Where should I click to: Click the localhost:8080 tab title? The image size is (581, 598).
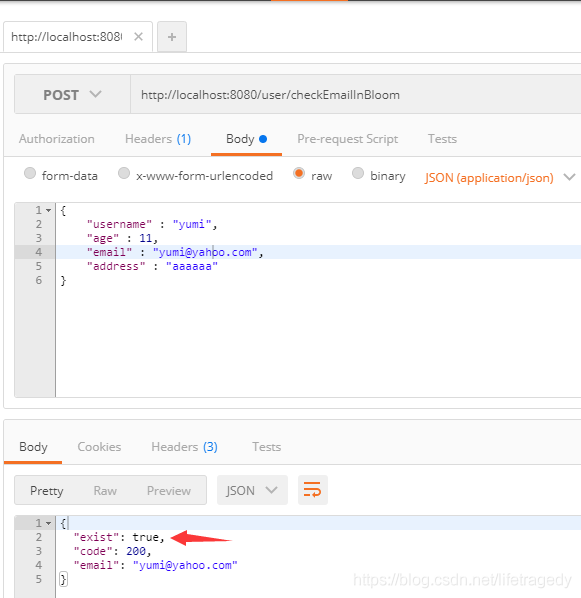[67, 37]
